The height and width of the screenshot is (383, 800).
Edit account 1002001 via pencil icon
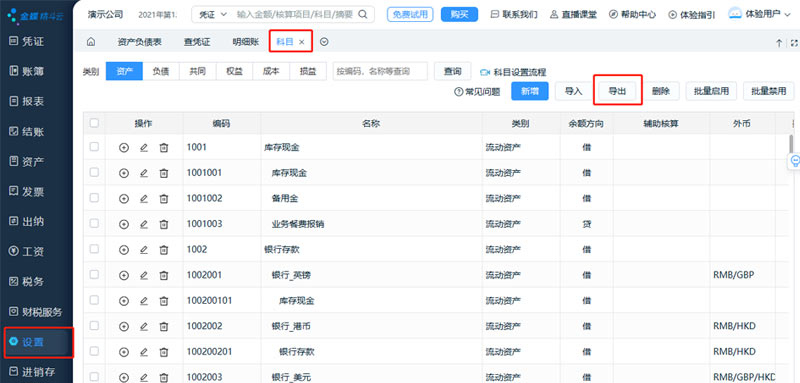(144, 275)
